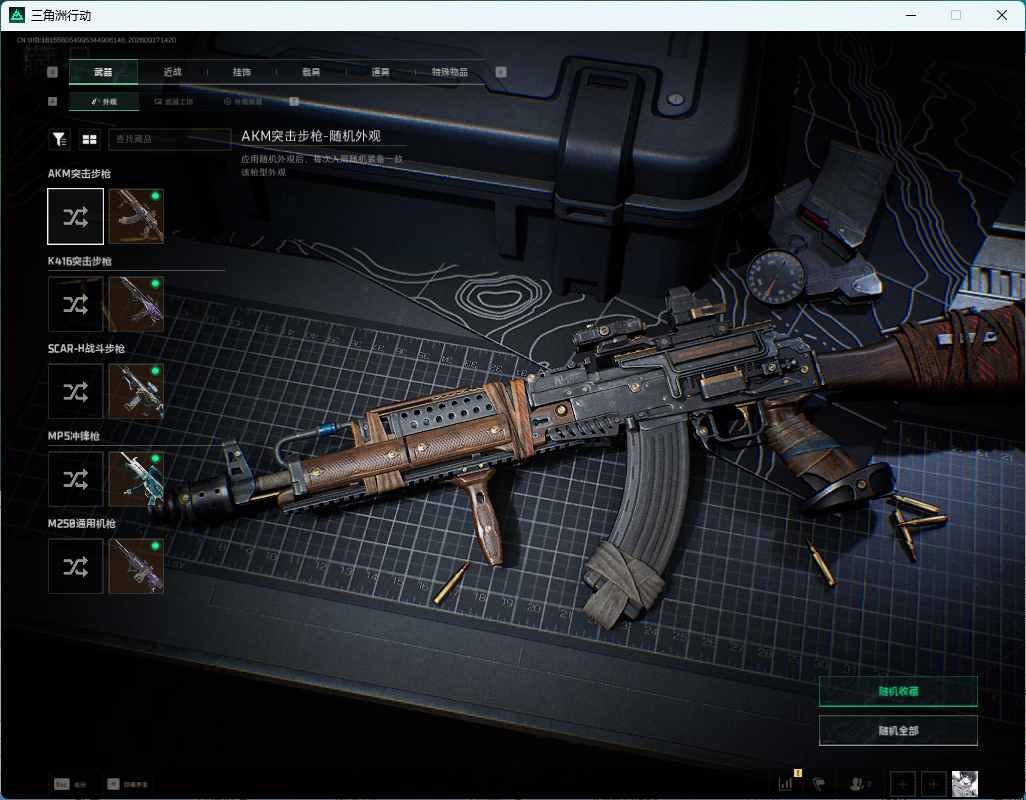Open the signal bars network status icon

pyautogui.click(x=787, y=783)
